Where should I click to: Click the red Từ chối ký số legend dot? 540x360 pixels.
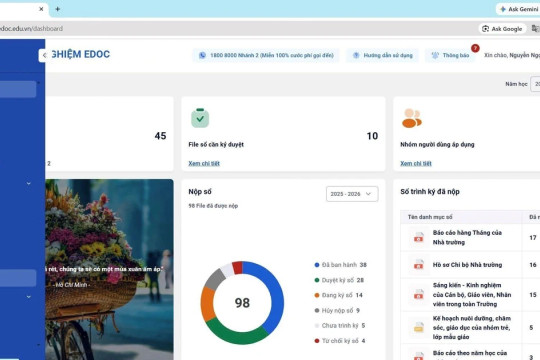pos(317,341)
